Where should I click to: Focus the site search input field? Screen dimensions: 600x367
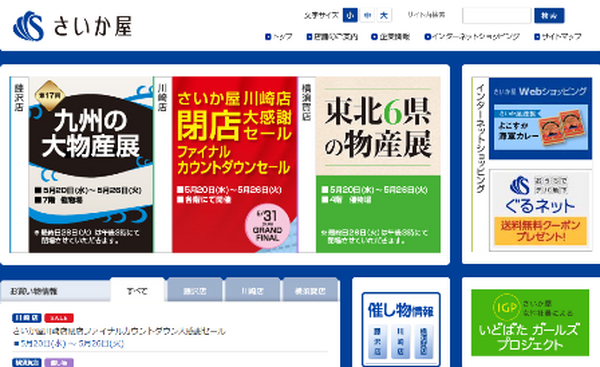point(497,15)
